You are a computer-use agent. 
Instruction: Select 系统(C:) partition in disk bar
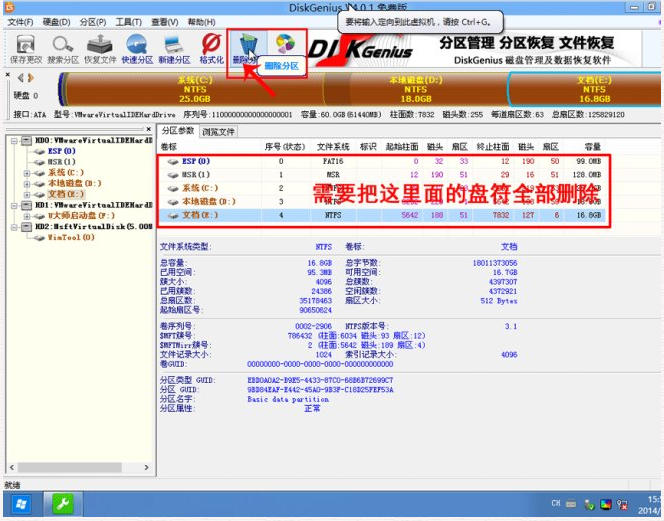pos(195,89)
